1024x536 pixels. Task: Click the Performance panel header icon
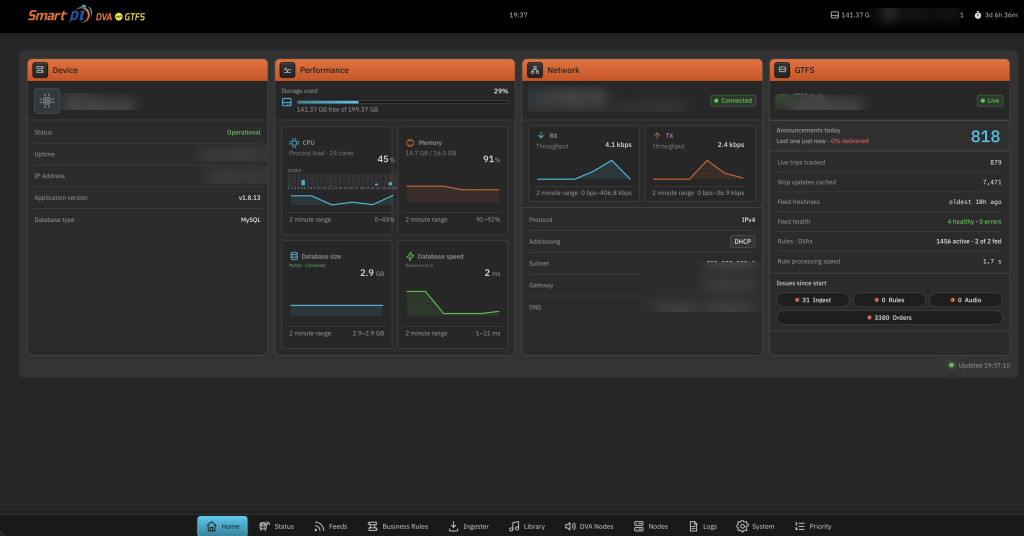(287, 70)
